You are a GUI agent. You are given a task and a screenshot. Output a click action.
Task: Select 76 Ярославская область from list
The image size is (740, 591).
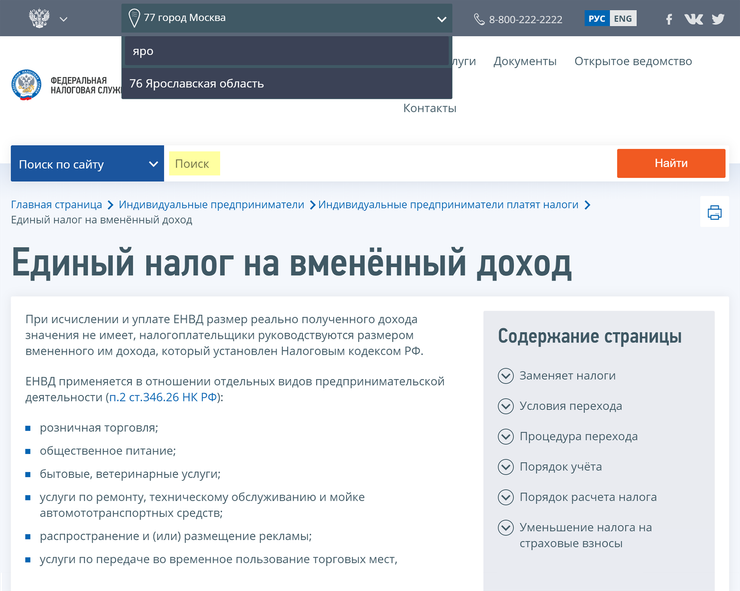197,83
